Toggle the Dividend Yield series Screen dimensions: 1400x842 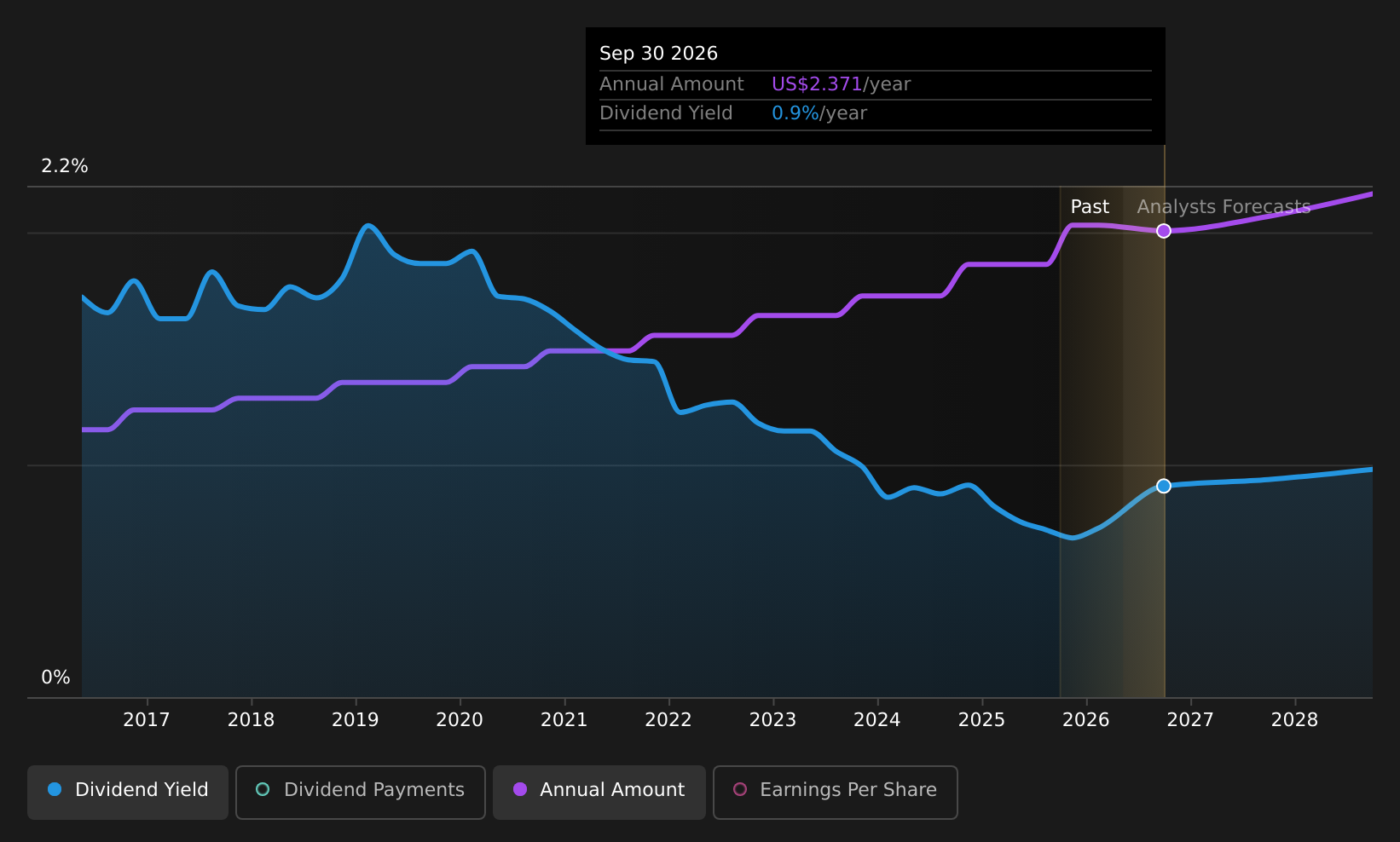tap(128, 793)
